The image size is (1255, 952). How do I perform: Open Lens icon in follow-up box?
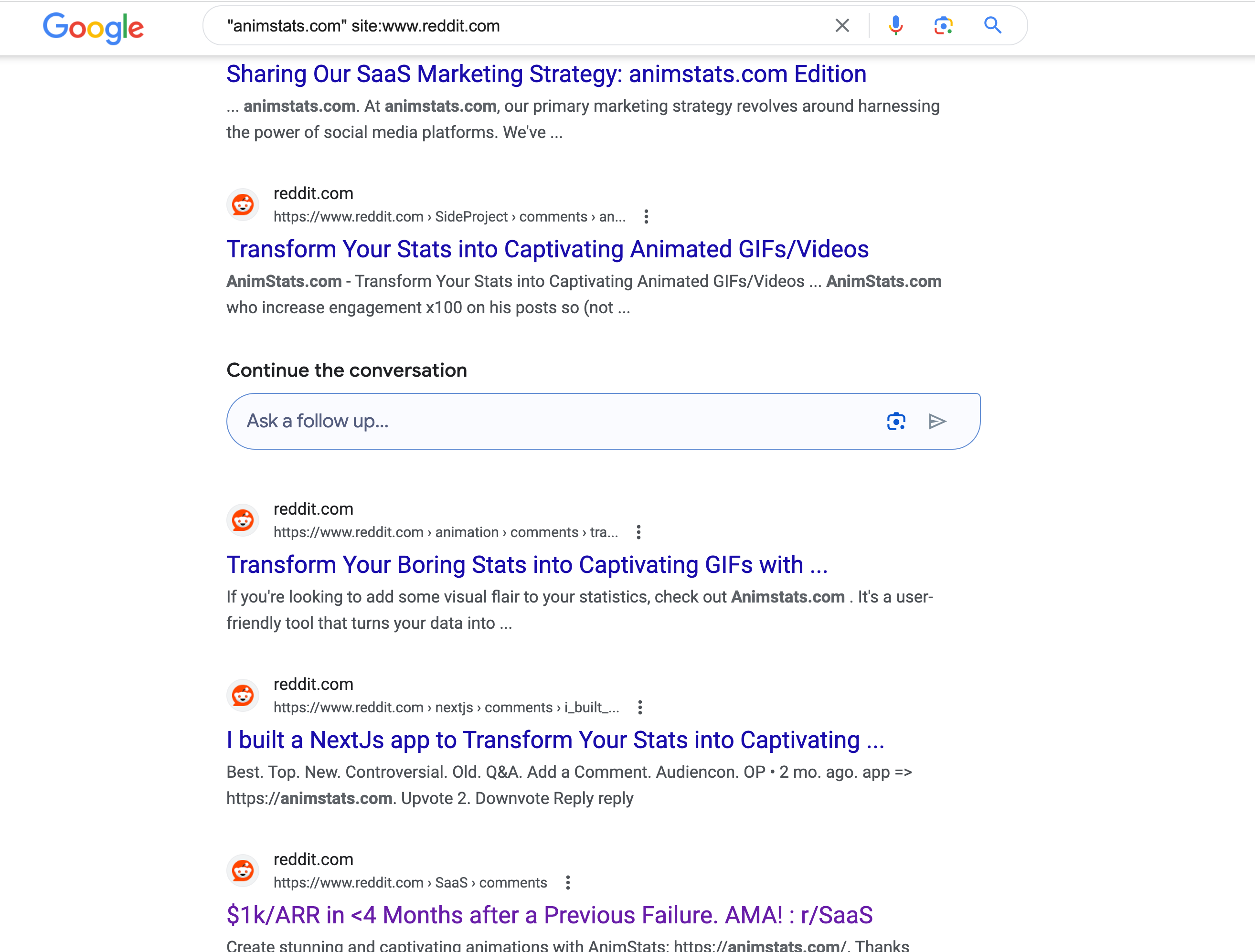point(896,422)
